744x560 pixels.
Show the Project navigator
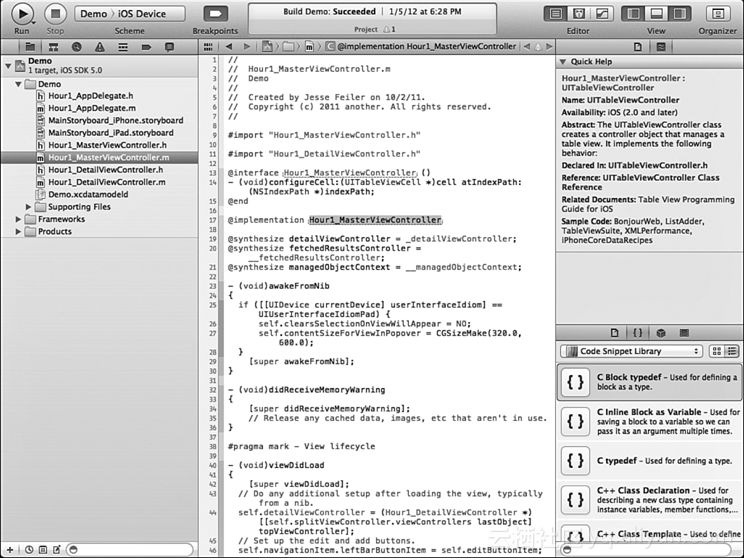point(30,47)
